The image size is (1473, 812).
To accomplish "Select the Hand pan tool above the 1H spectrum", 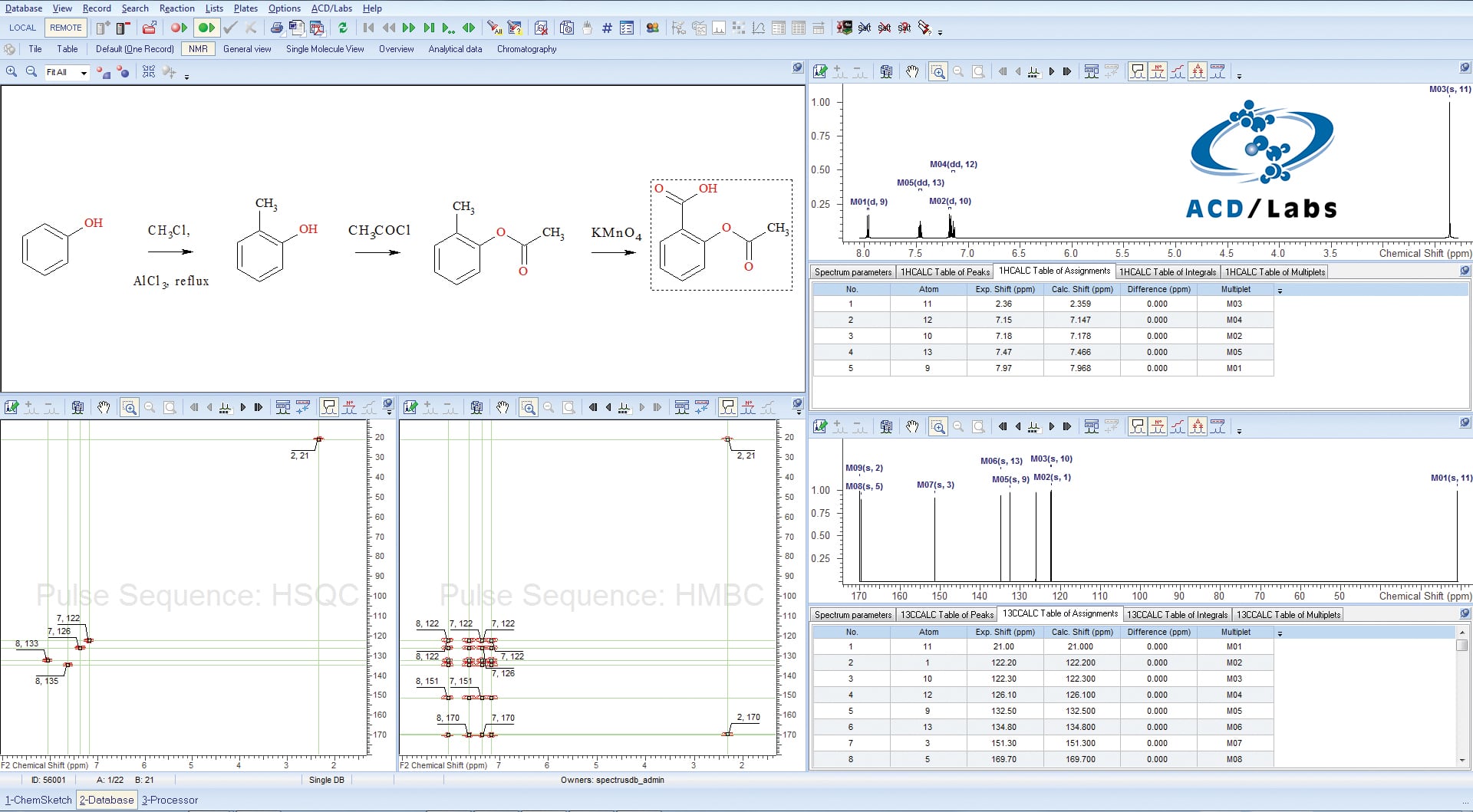I will 913,71.
